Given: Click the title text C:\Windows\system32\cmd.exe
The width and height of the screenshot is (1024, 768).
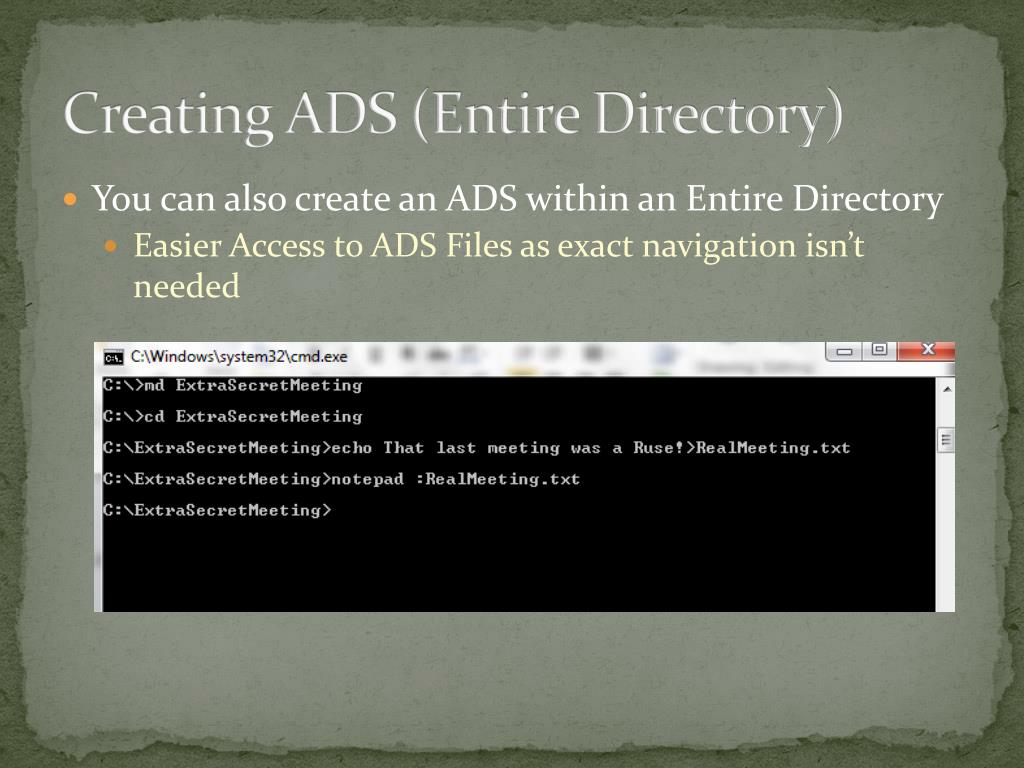Looking at the screenshot, I should click(x=239, y=357).
